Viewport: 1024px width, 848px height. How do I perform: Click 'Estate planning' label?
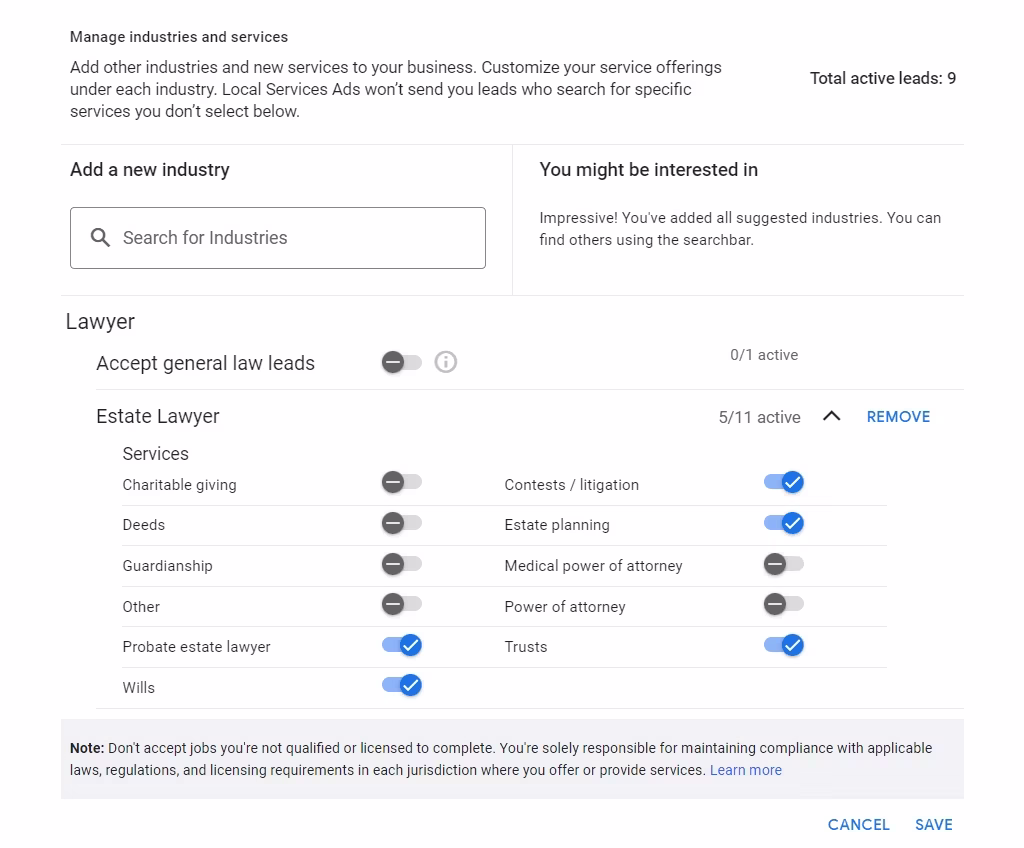click(557, 525)
